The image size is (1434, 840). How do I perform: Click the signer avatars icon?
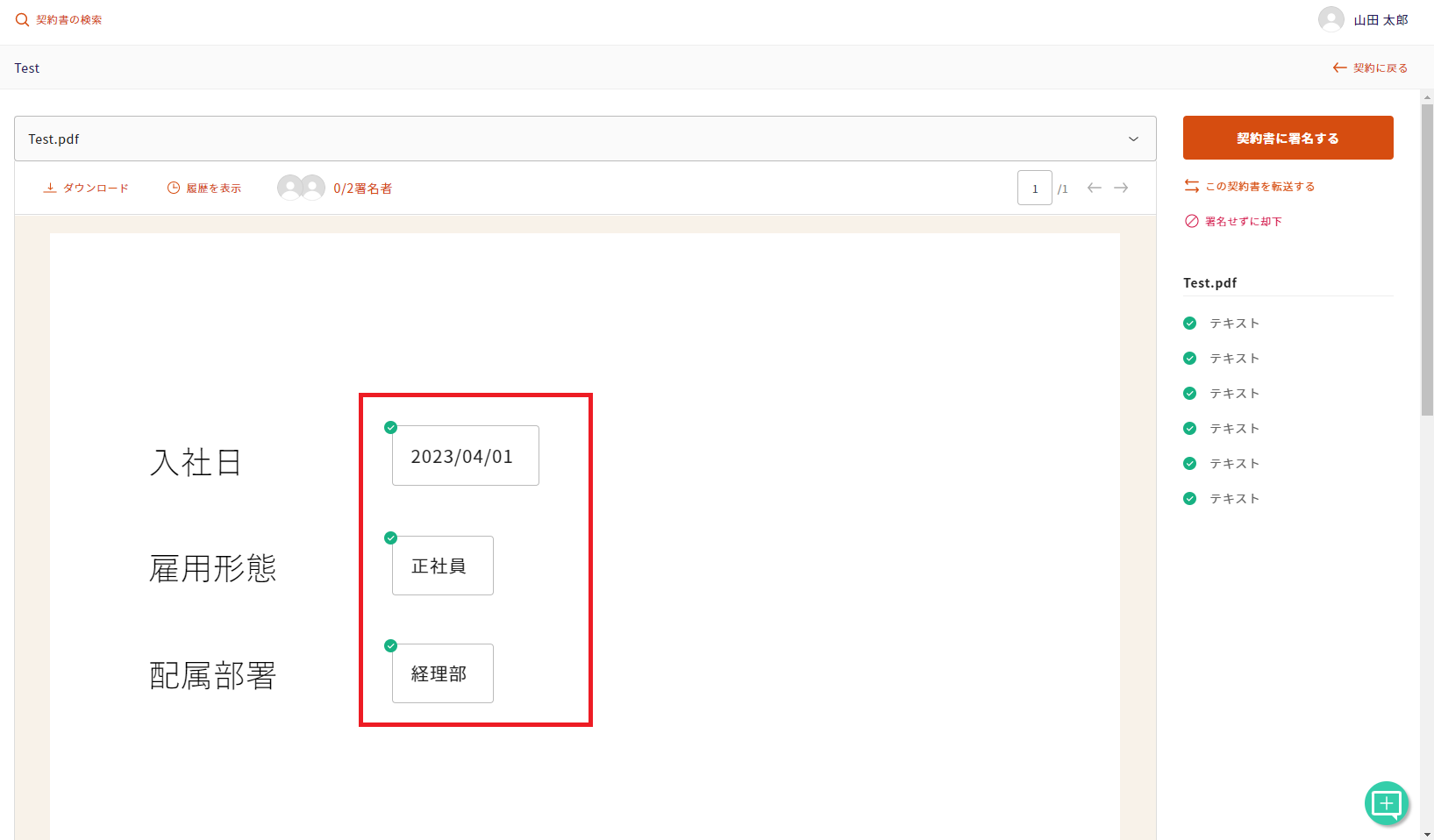[x=301, y=188]
